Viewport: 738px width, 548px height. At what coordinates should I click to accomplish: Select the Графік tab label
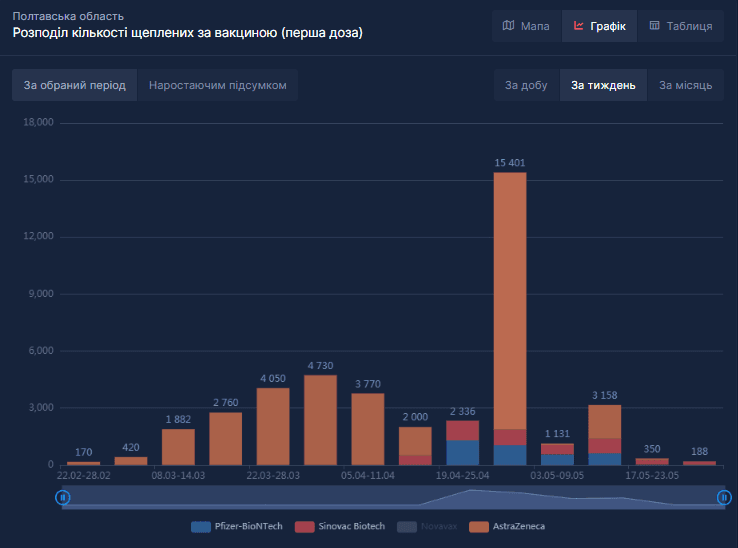tap(608, 26)
